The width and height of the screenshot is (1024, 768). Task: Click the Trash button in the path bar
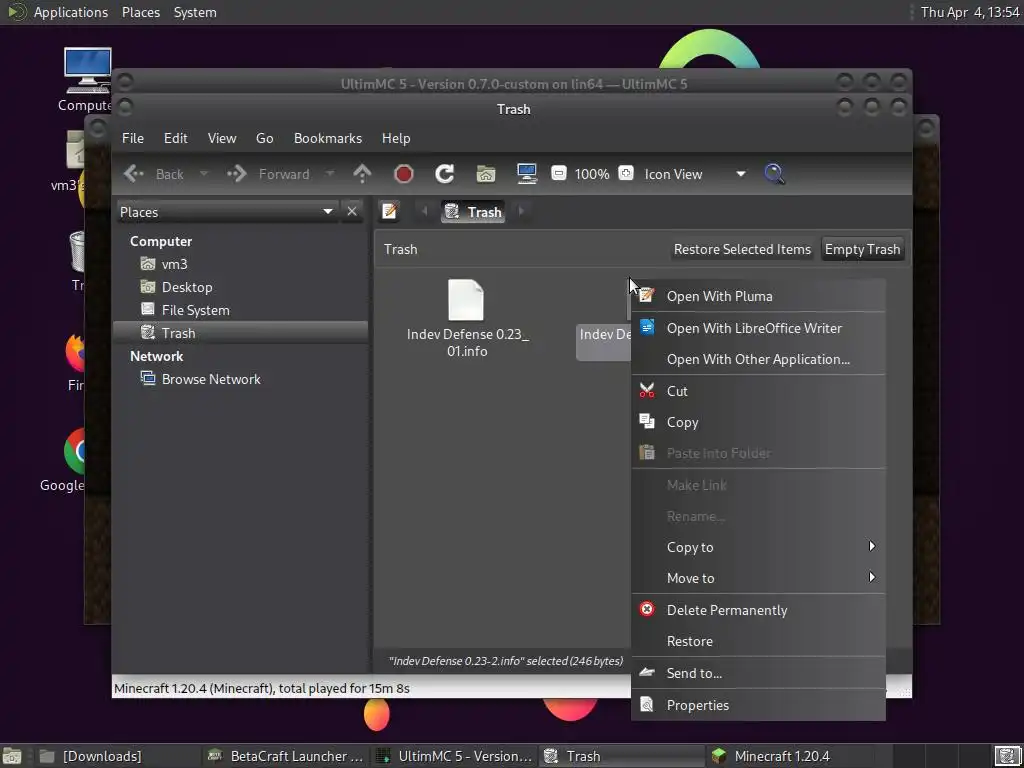coord(473,212)
